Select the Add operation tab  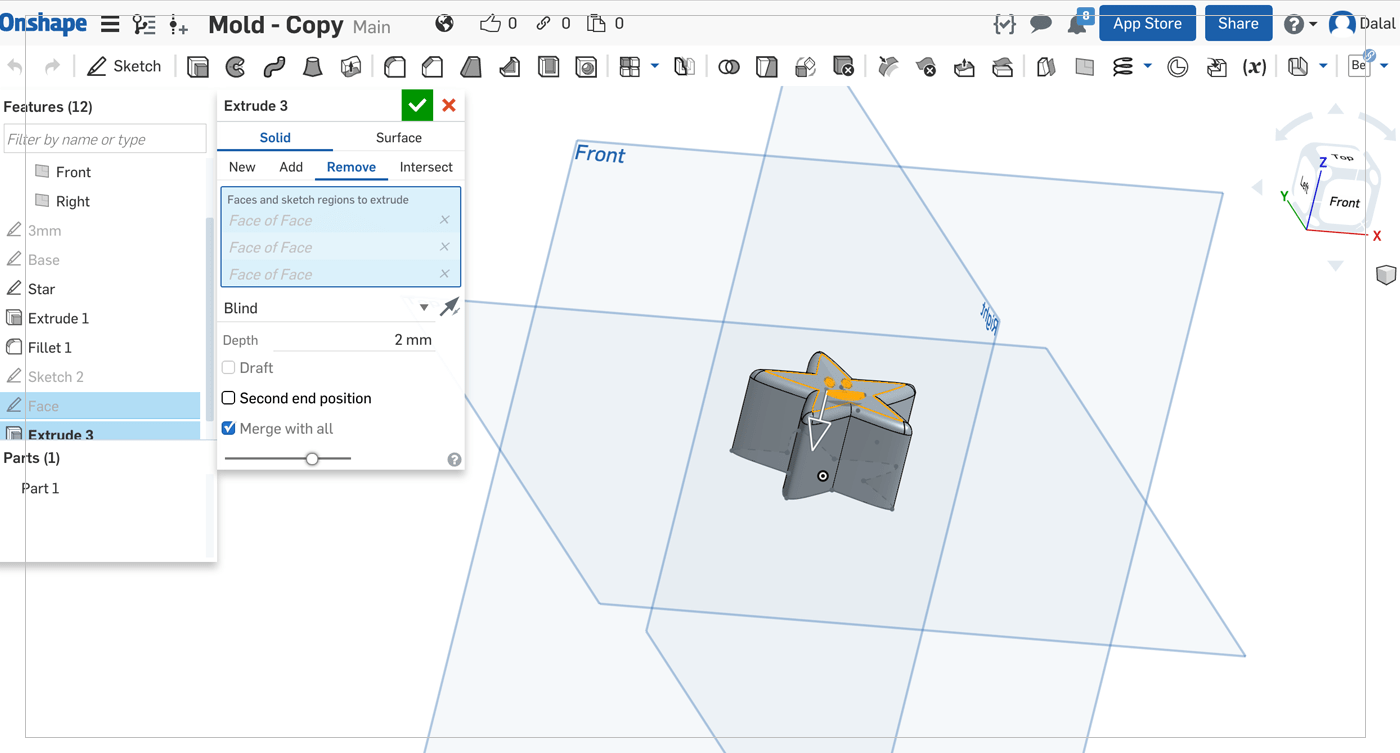[291, 167]
